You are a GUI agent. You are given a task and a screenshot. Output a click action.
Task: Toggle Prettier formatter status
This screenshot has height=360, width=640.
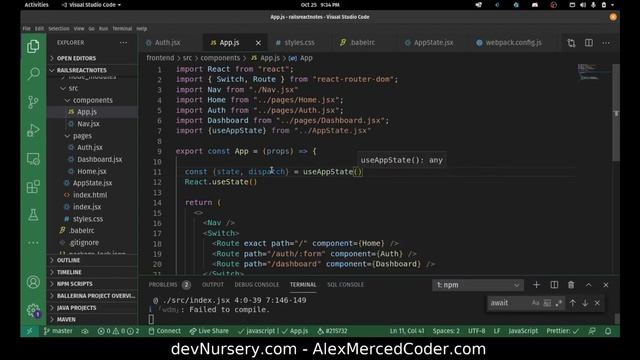[562, 331]
